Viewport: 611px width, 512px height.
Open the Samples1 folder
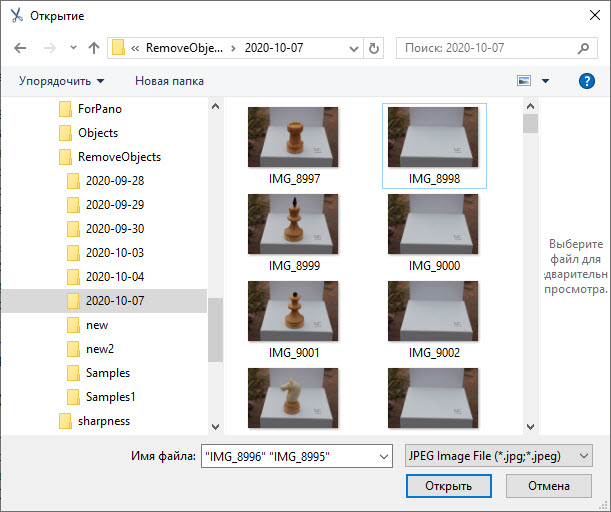click(110, 397)
